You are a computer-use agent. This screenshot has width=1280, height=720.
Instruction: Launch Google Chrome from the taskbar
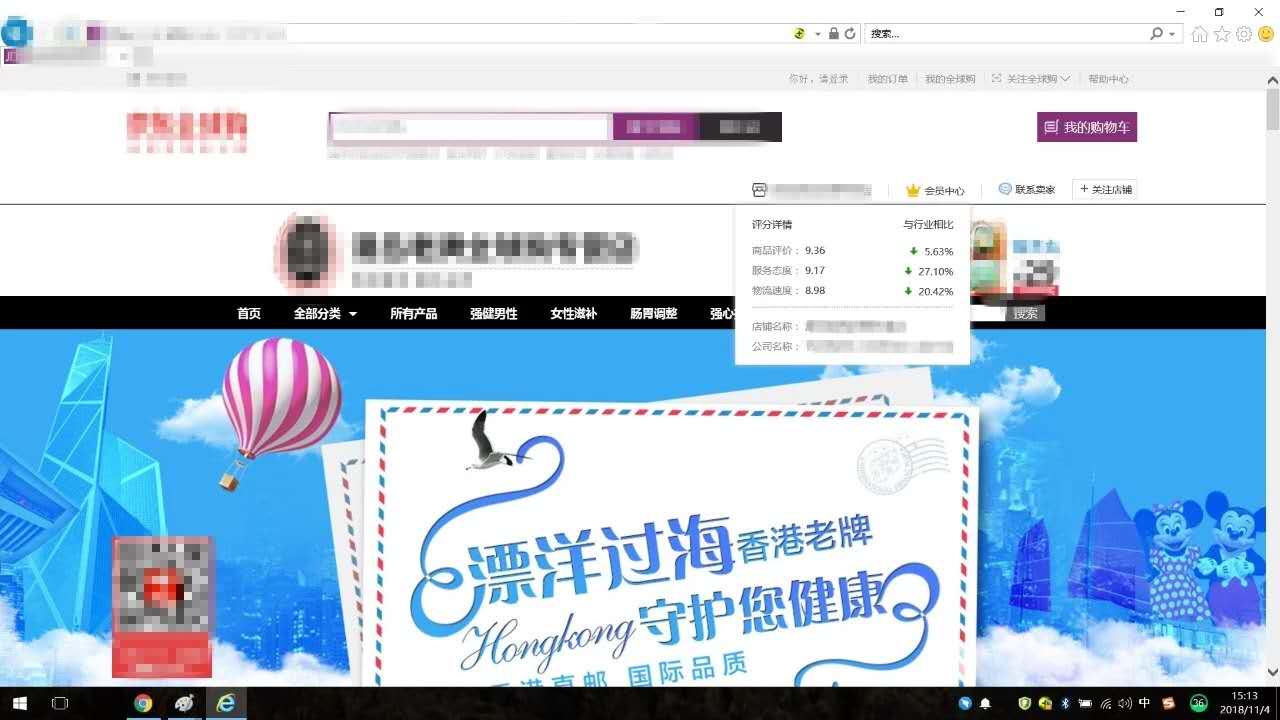pos(142,703)
